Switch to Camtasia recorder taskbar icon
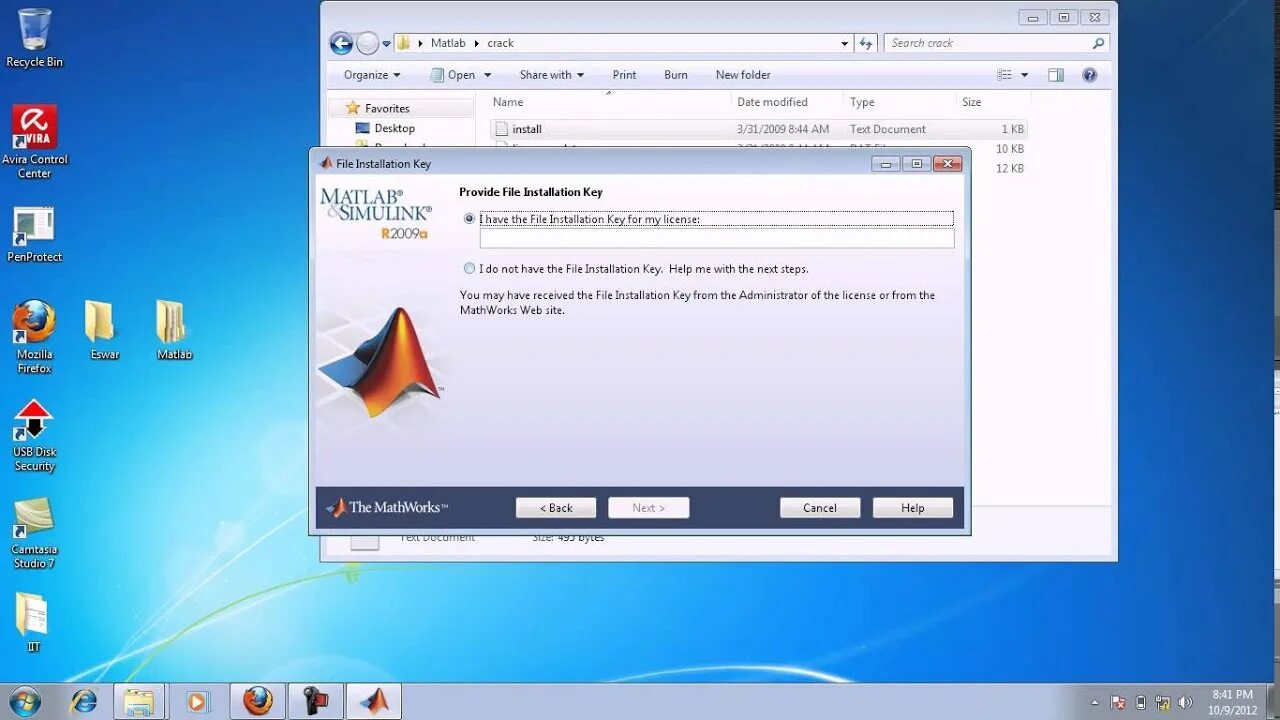The image size is (1280, 720). (315, 701)
